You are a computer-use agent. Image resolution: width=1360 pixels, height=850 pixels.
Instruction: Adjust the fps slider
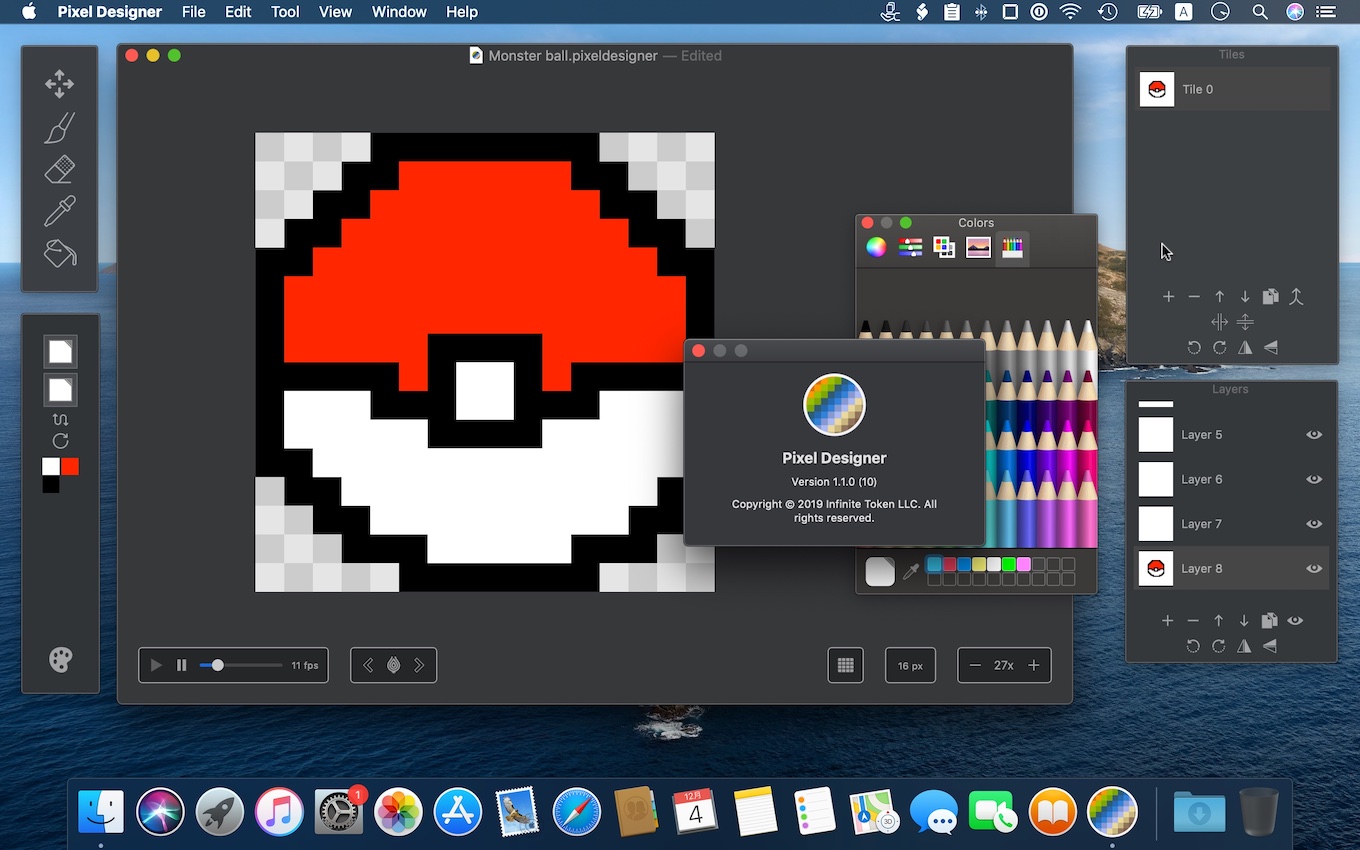coord(241,665)
